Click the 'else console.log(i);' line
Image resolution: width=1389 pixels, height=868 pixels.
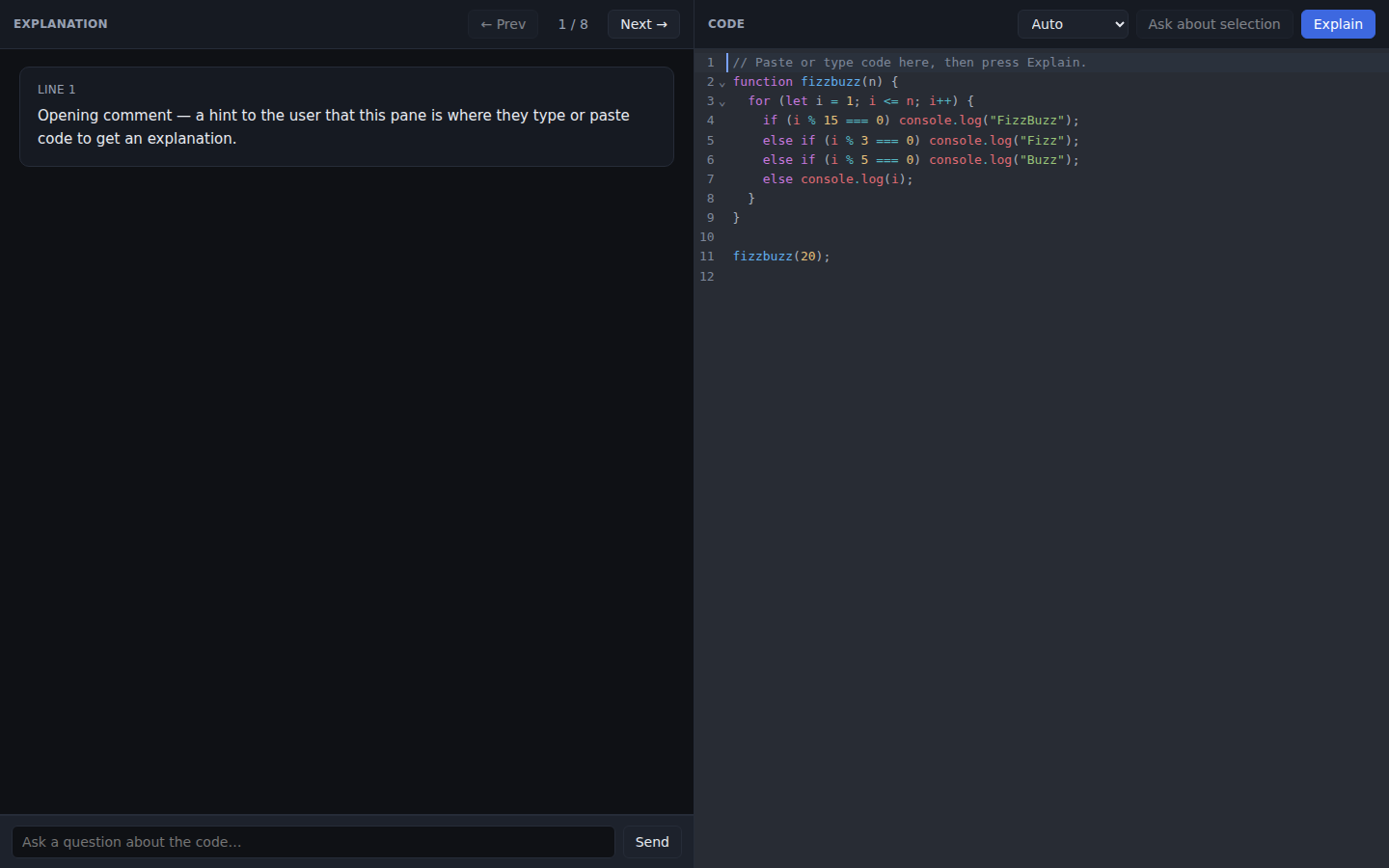click(x=837, y=178)
